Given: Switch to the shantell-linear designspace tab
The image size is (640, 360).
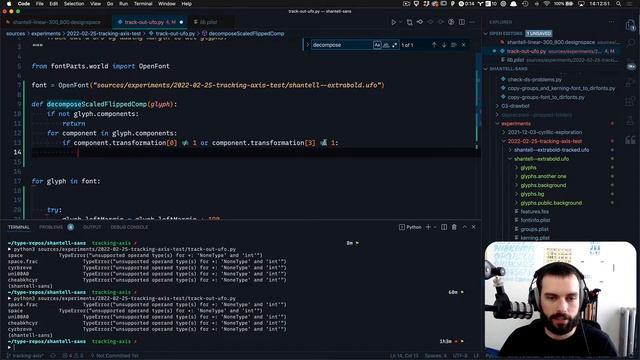Looking at the screenshot, I should (56, 22).
